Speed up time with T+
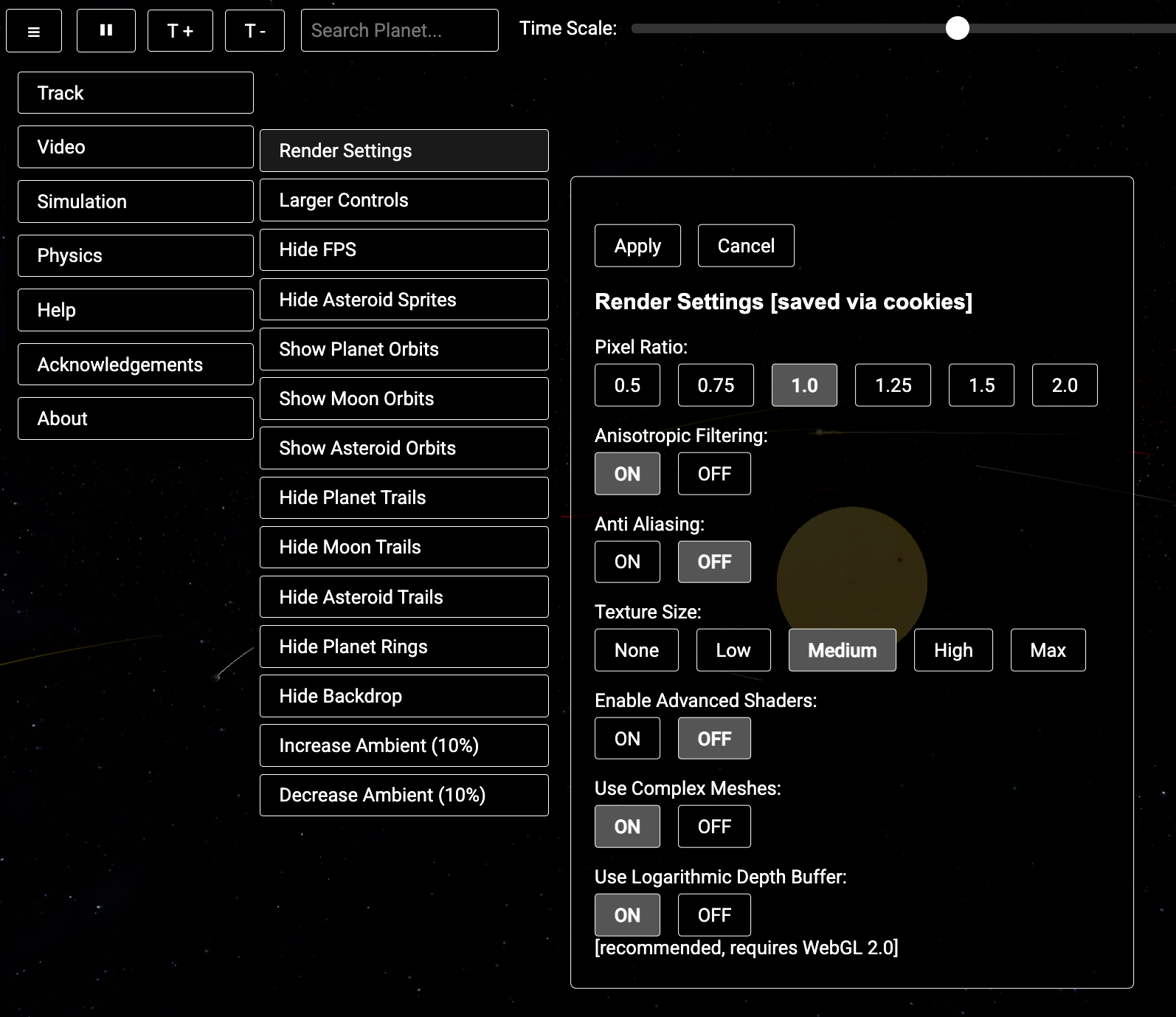Screen dimensions: 1176x1017 click(x=180, y=31)
